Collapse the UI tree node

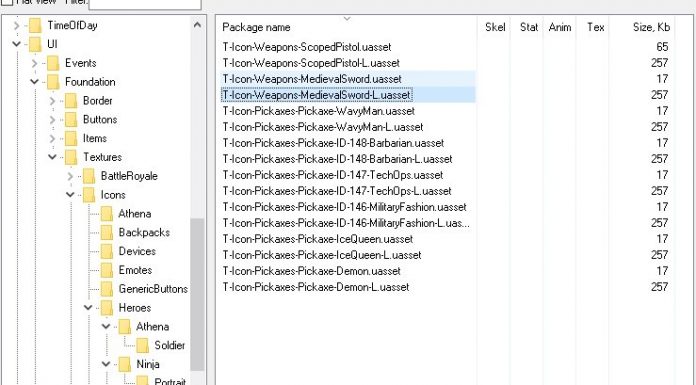click(16, 44)
